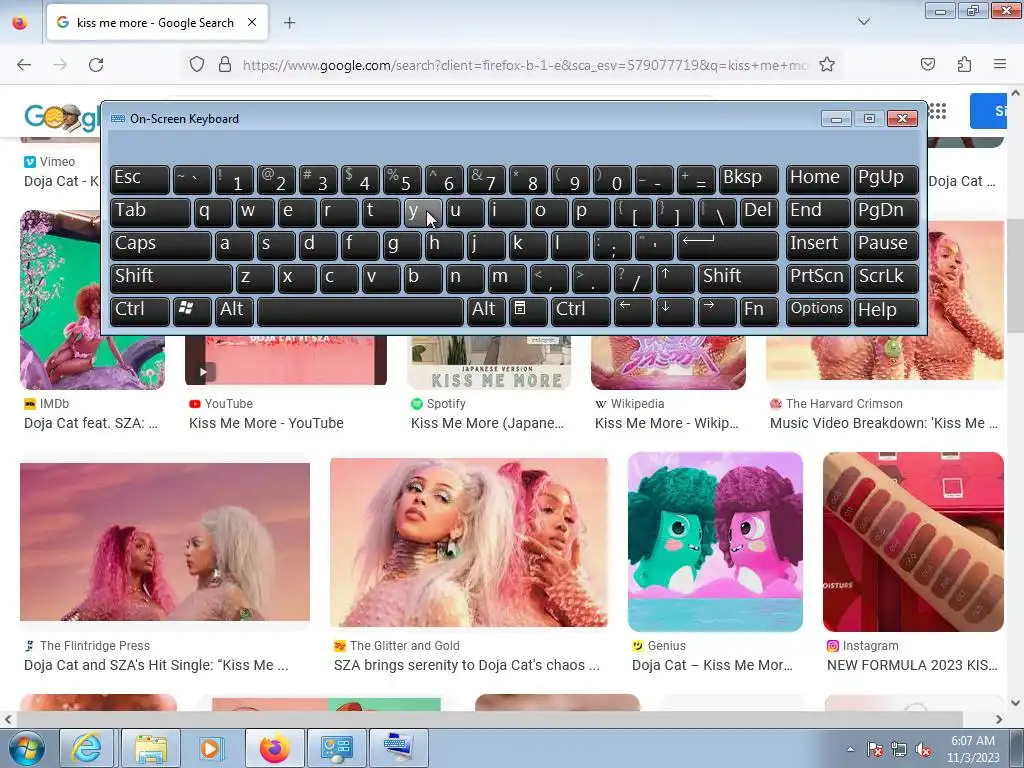Tap the right arrow key on keyboard
Image resolution: width=1024 pixels, height=768 pixels.
[716, 310]
